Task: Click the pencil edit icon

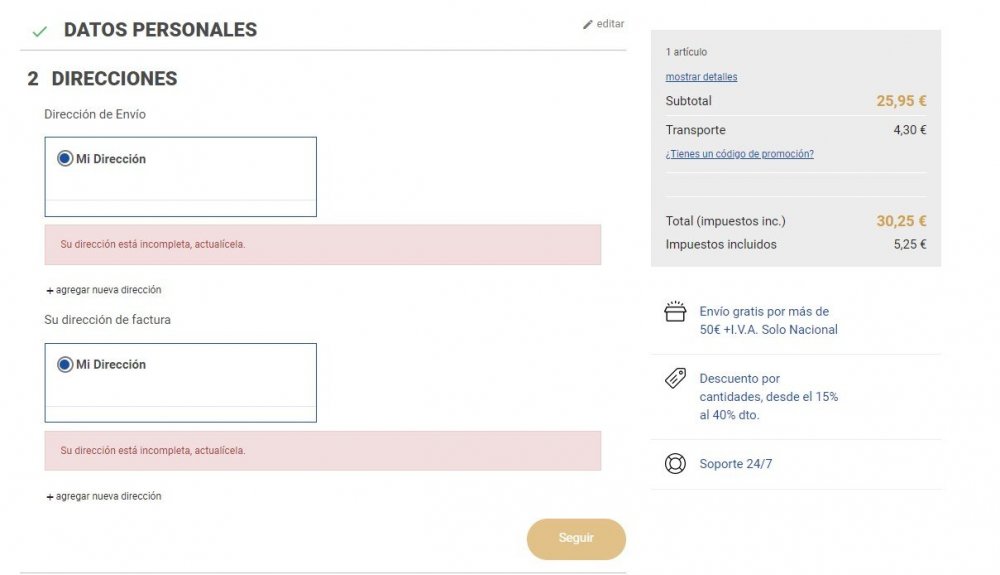Action: tap(588, 25)
